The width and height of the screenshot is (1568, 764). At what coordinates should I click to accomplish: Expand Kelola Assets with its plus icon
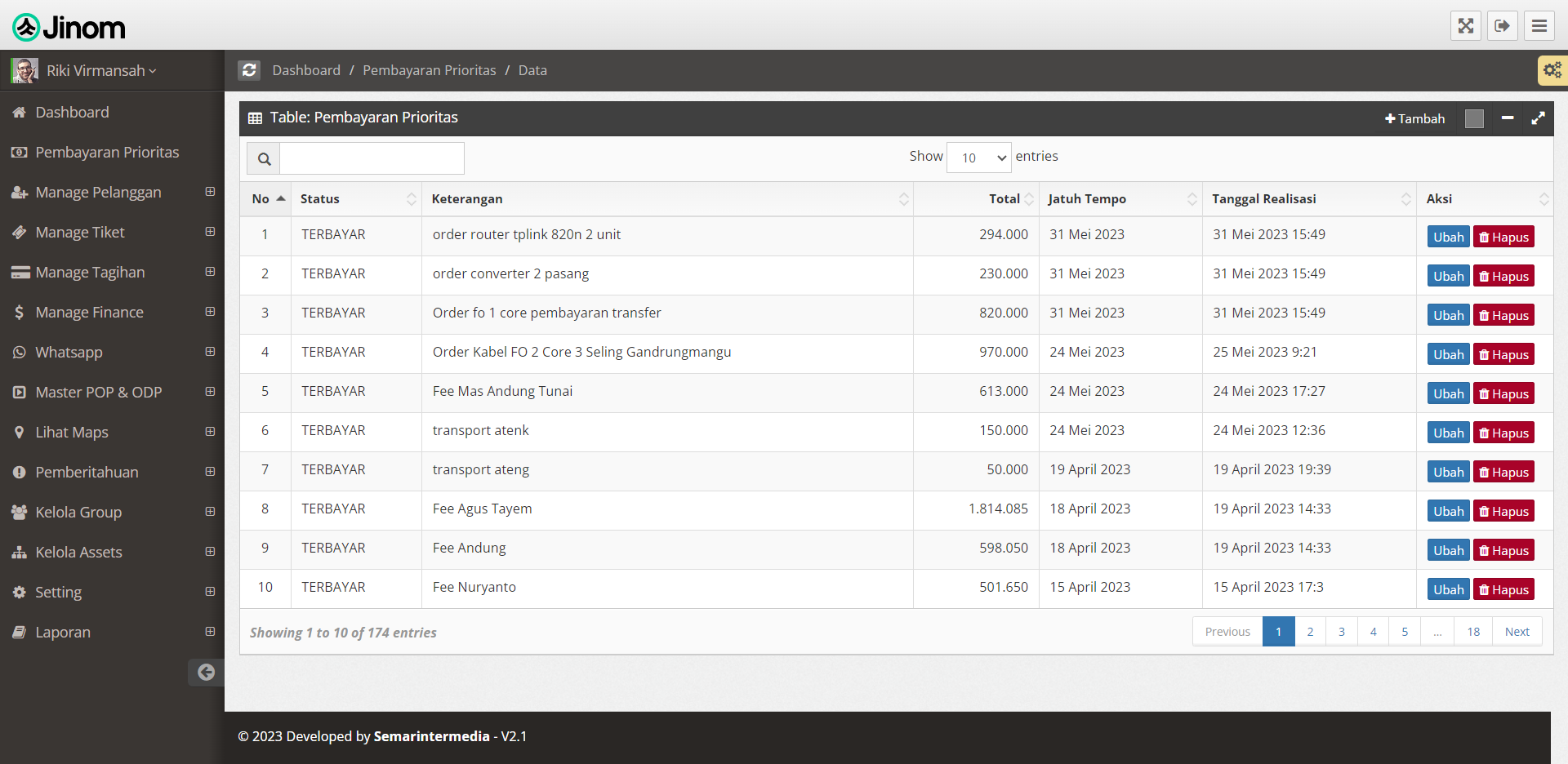coord(210,552)
